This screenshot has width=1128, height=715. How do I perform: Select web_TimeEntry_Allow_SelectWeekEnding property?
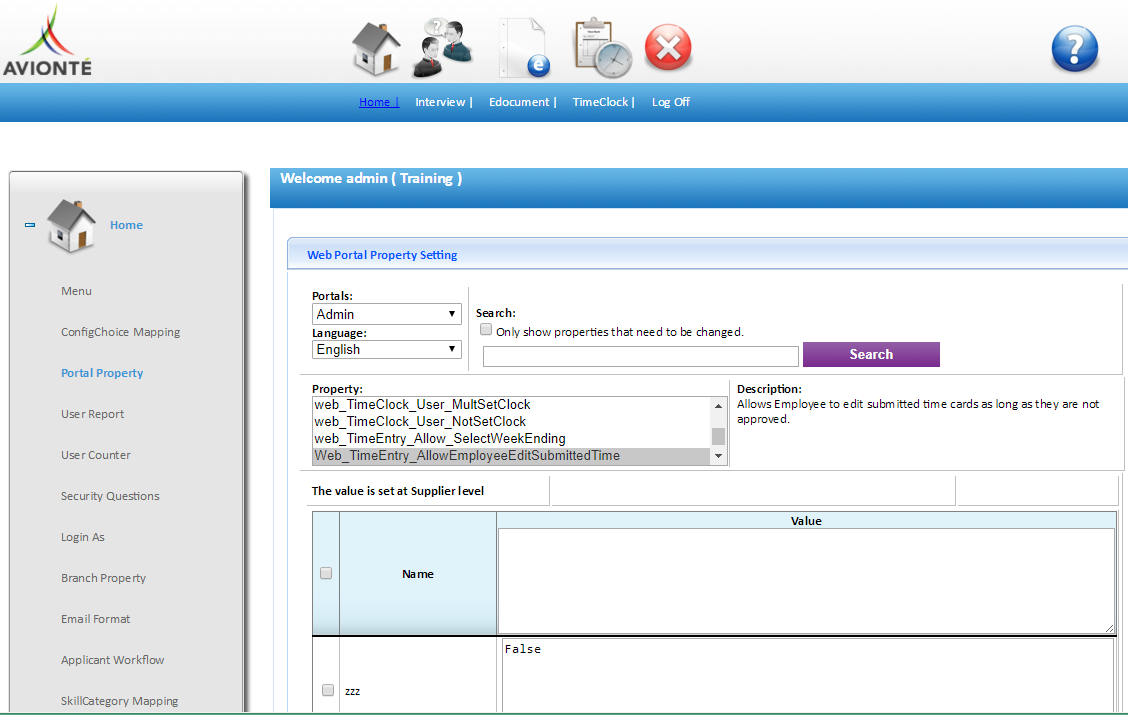point(511,439)
